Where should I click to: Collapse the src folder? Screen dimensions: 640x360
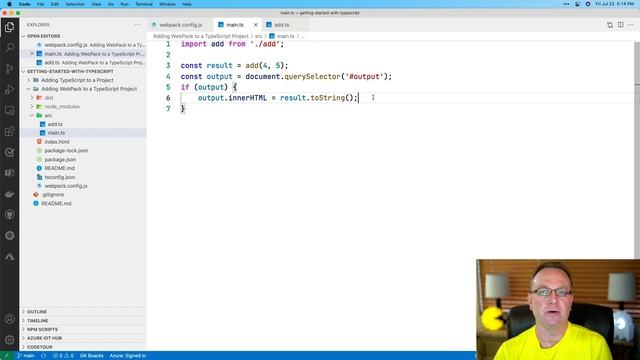pyautogui.click(x=48, y=116)
